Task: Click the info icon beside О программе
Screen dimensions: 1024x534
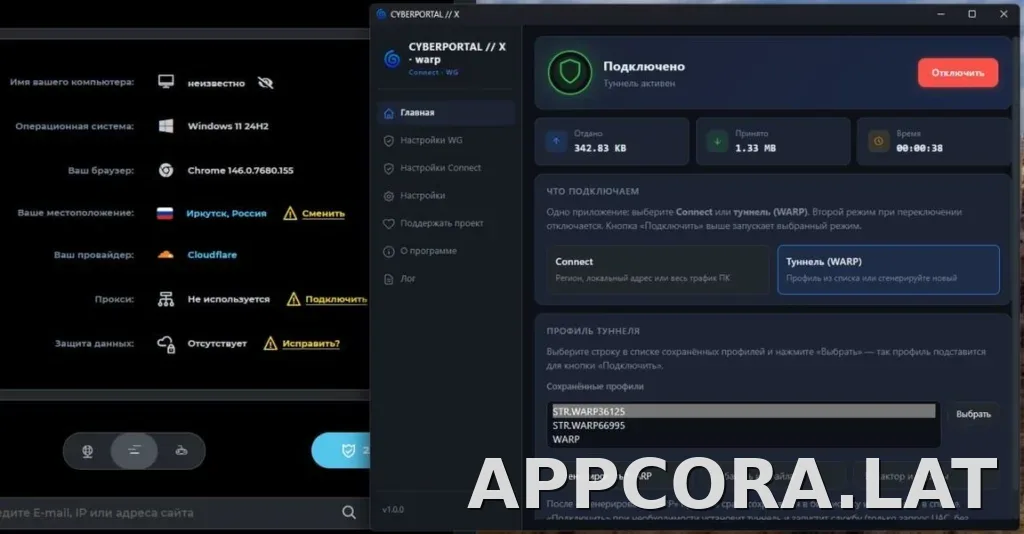Action: pos(389,251)
